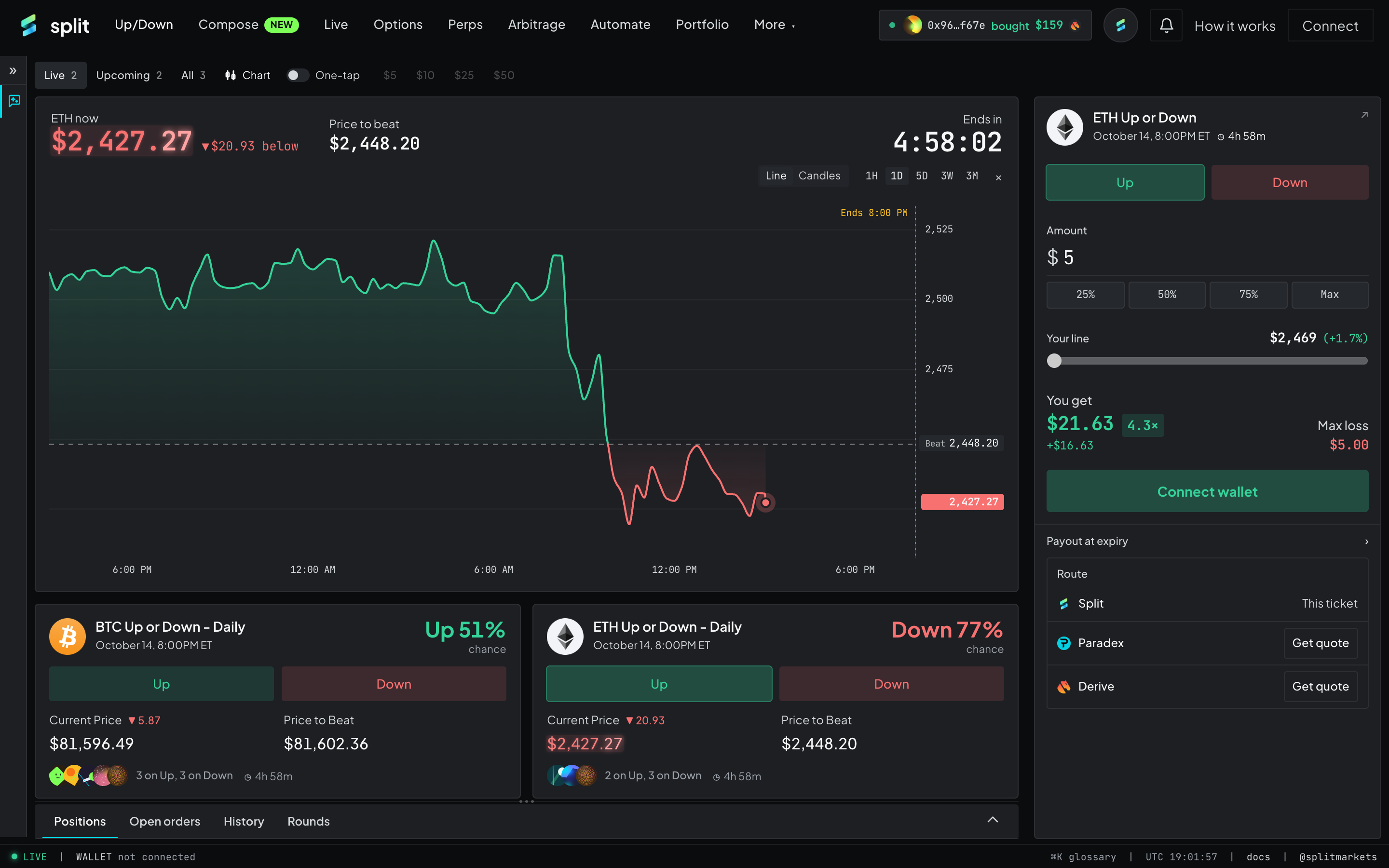
Task: Click the Your line slider handle
Action: tap(1054, 361)
